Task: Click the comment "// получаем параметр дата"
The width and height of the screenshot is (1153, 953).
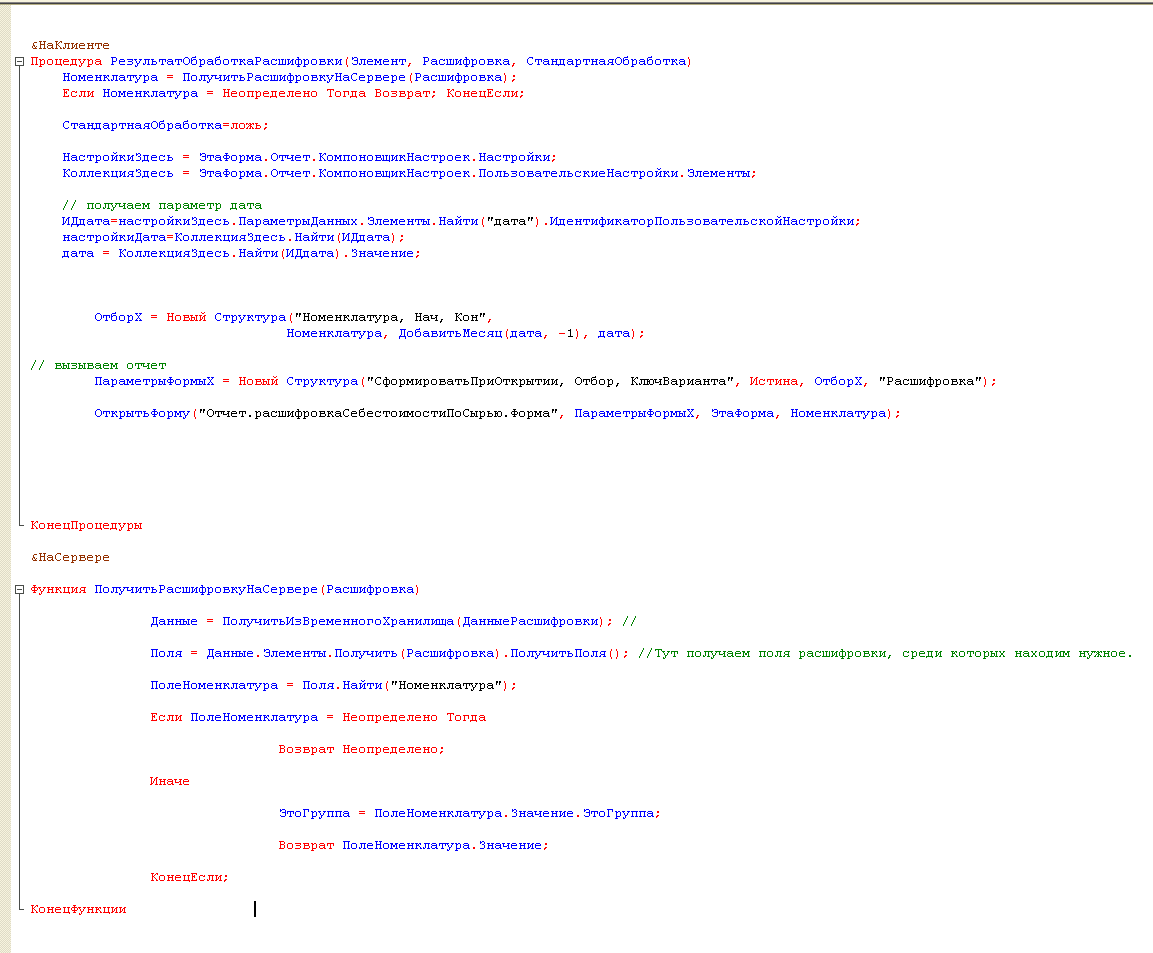Action: (x=162, y=205)
